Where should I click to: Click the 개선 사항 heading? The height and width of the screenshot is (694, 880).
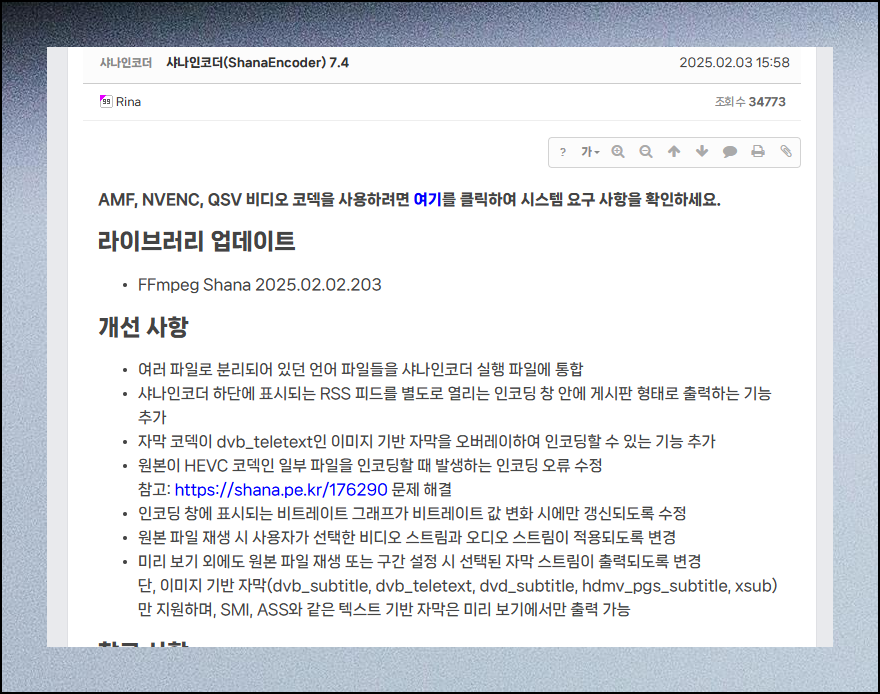[x=143, y=327]
